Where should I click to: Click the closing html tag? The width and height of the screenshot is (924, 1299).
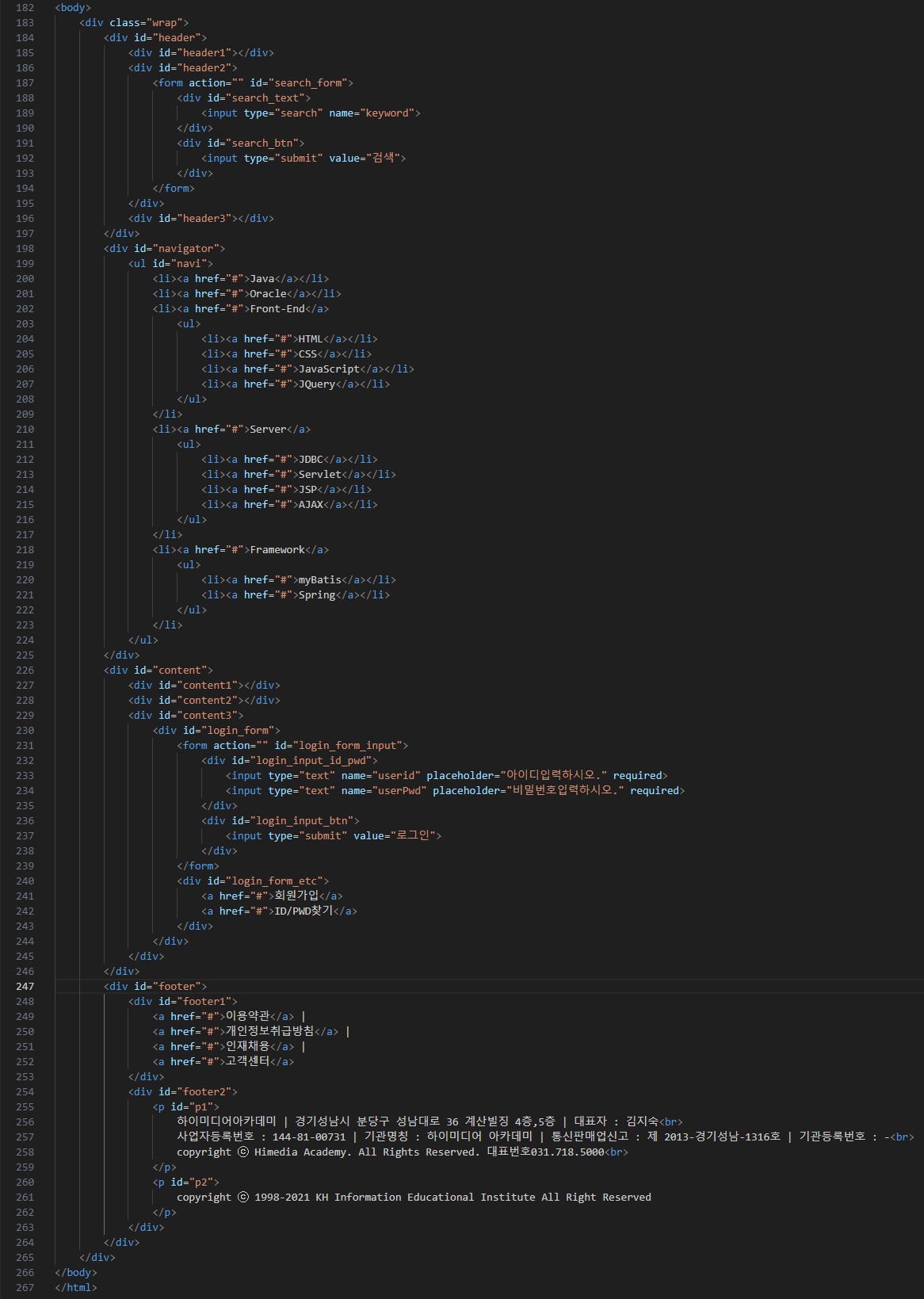[x=76, y=1288]
